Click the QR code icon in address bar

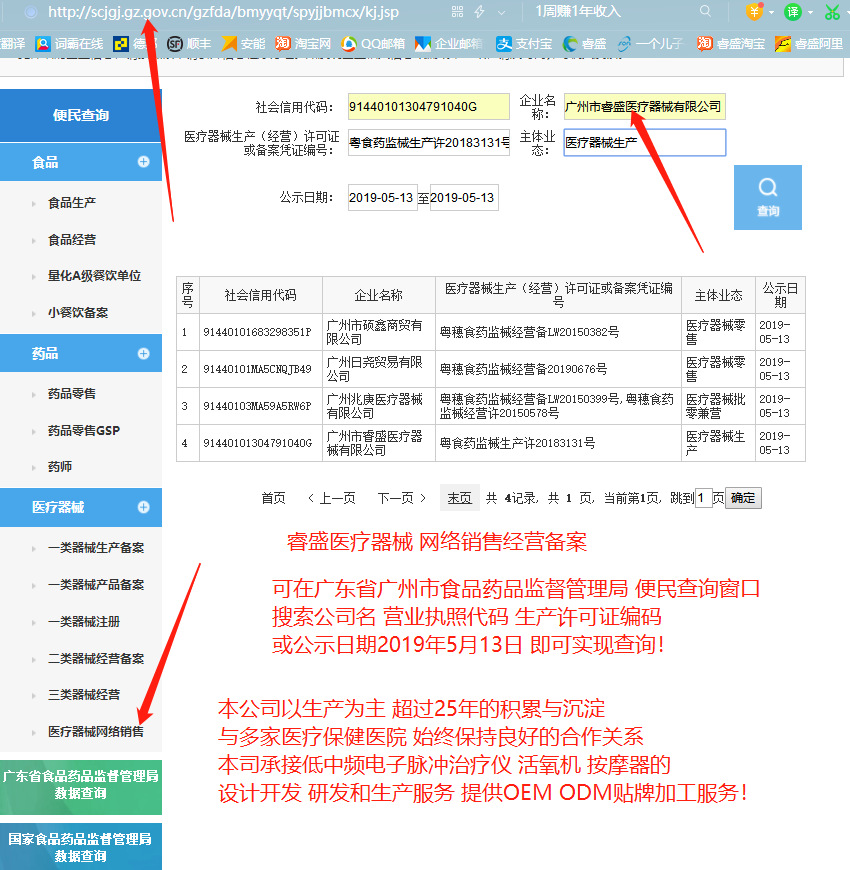click(457, 12)
